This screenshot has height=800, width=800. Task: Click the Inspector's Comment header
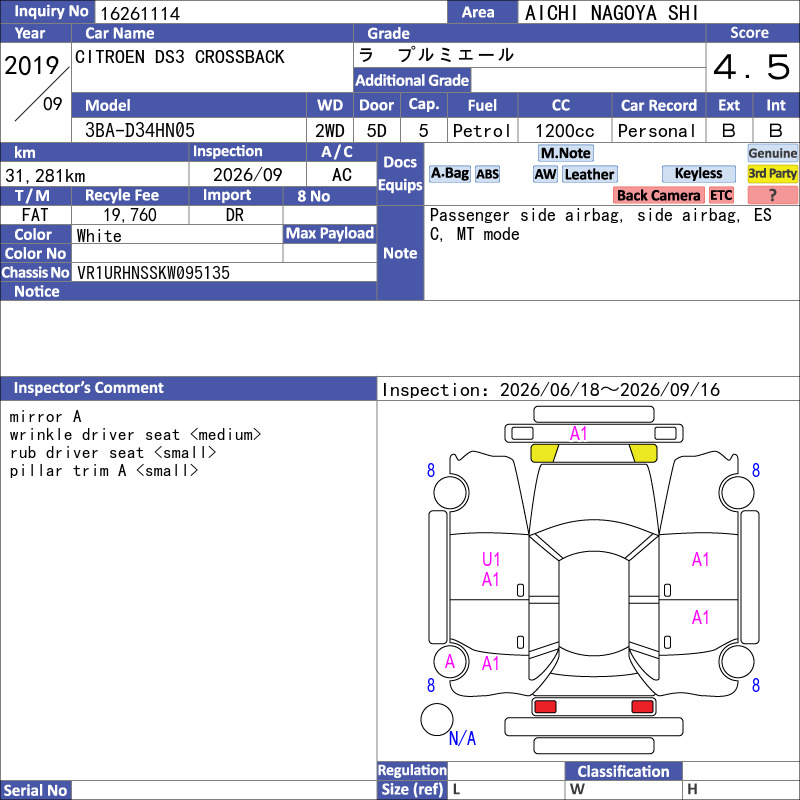(x=88, y=388)
